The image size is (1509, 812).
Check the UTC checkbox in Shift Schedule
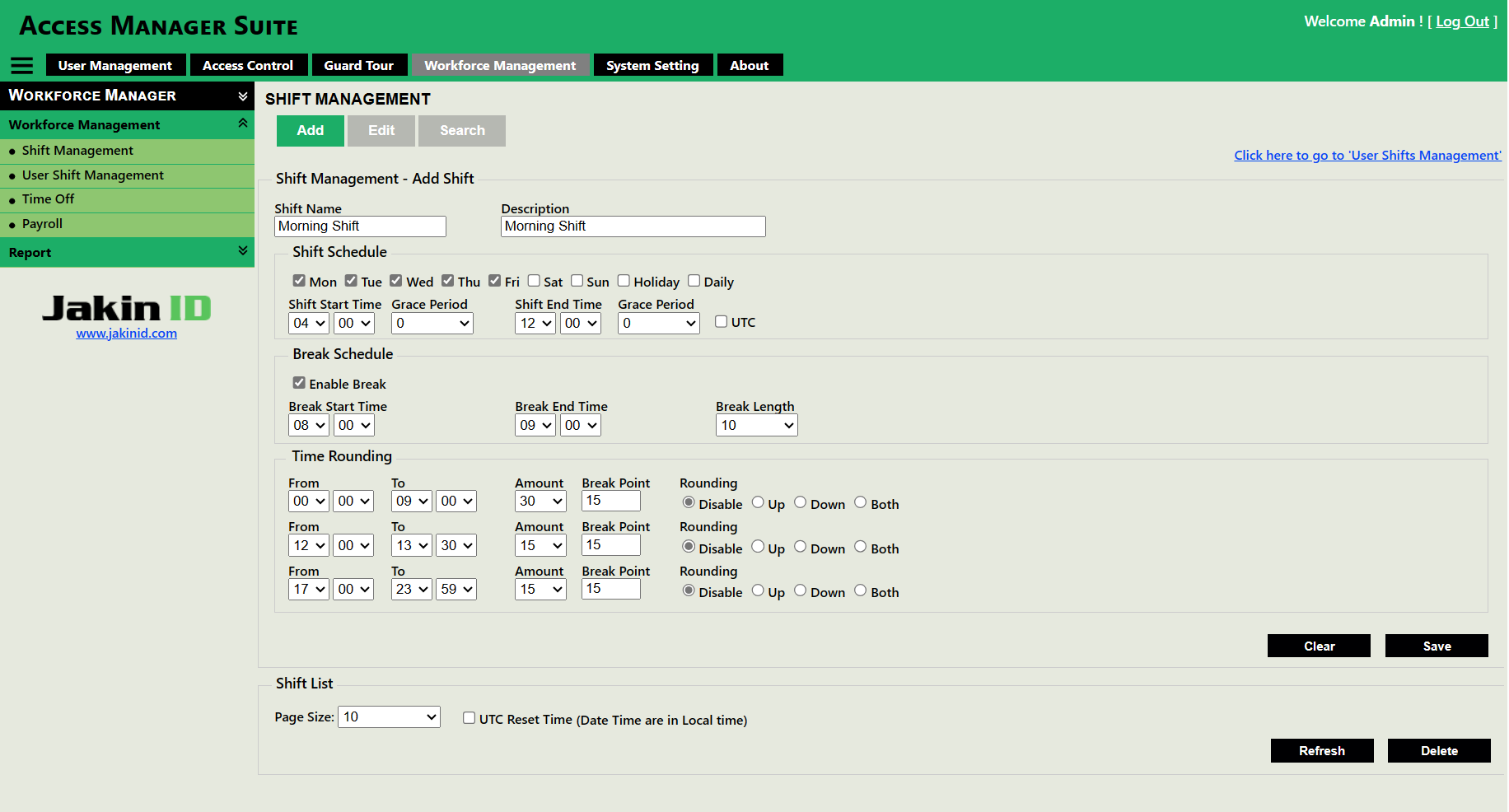pos(721,322)
